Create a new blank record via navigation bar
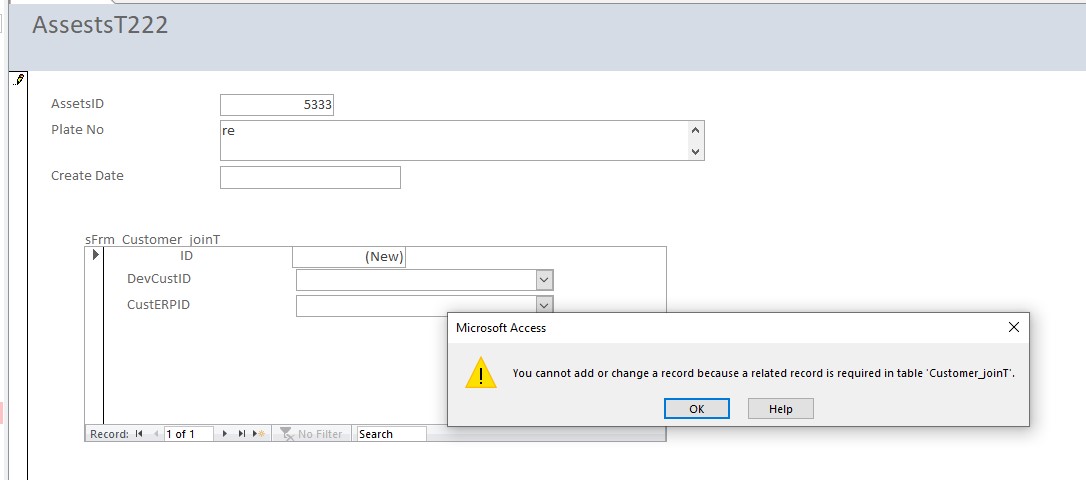Screen dimensions: 1086x480 coord(259,434)
